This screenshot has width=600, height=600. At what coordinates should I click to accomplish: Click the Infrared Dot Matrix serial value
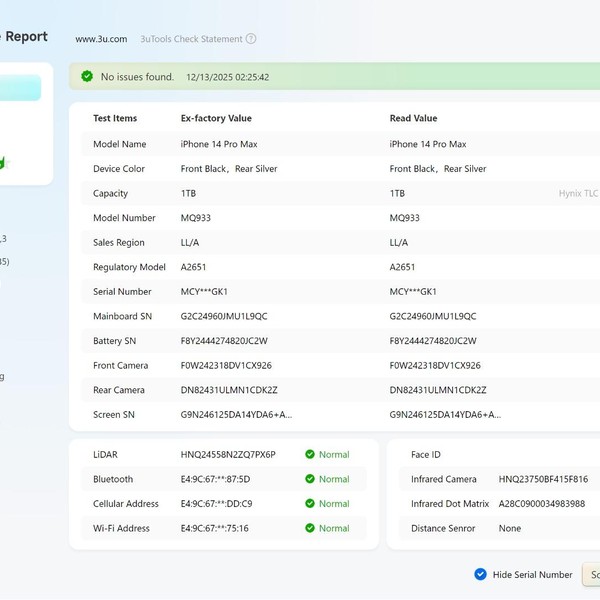542,504
